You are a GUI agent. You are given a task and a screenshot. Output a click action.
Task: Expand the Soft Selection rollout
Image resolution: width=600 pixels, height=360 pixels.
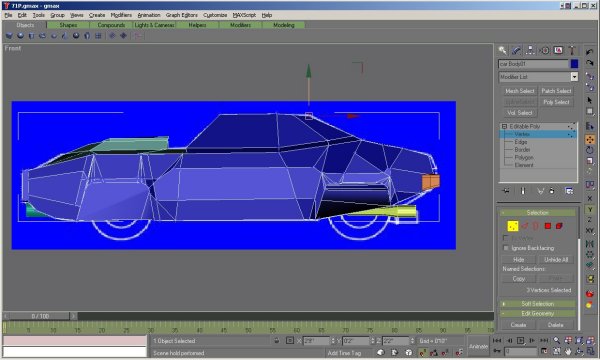tap(537, 304)
